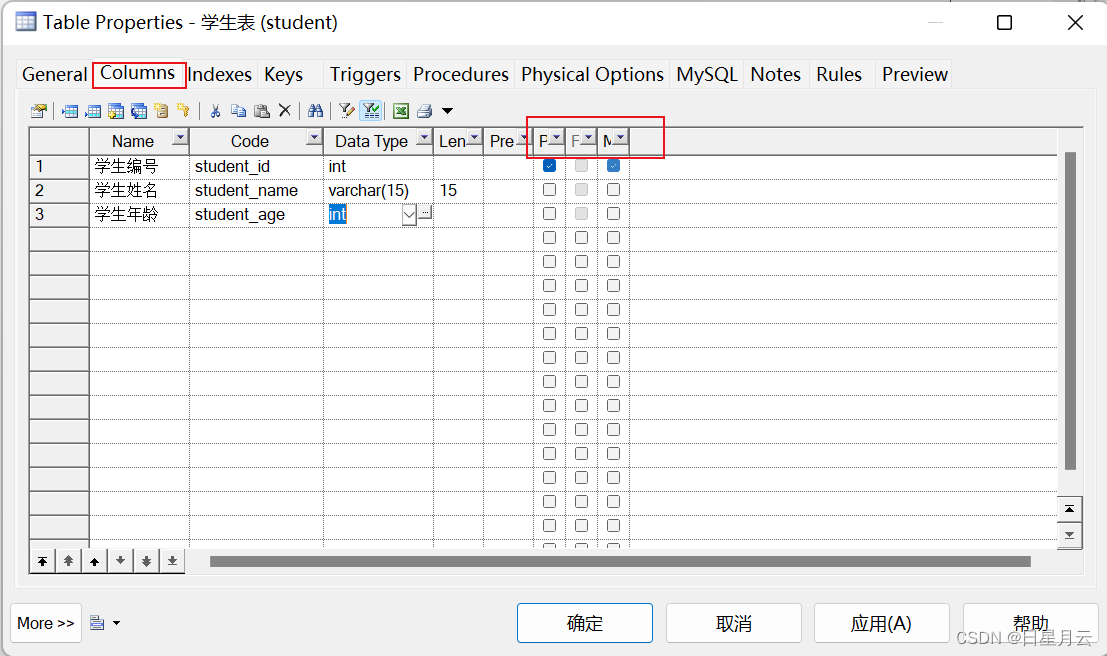This screenshot has width=1107, height=656.
Task: Click the Find binoculars icon
Action: click(316, 111)
